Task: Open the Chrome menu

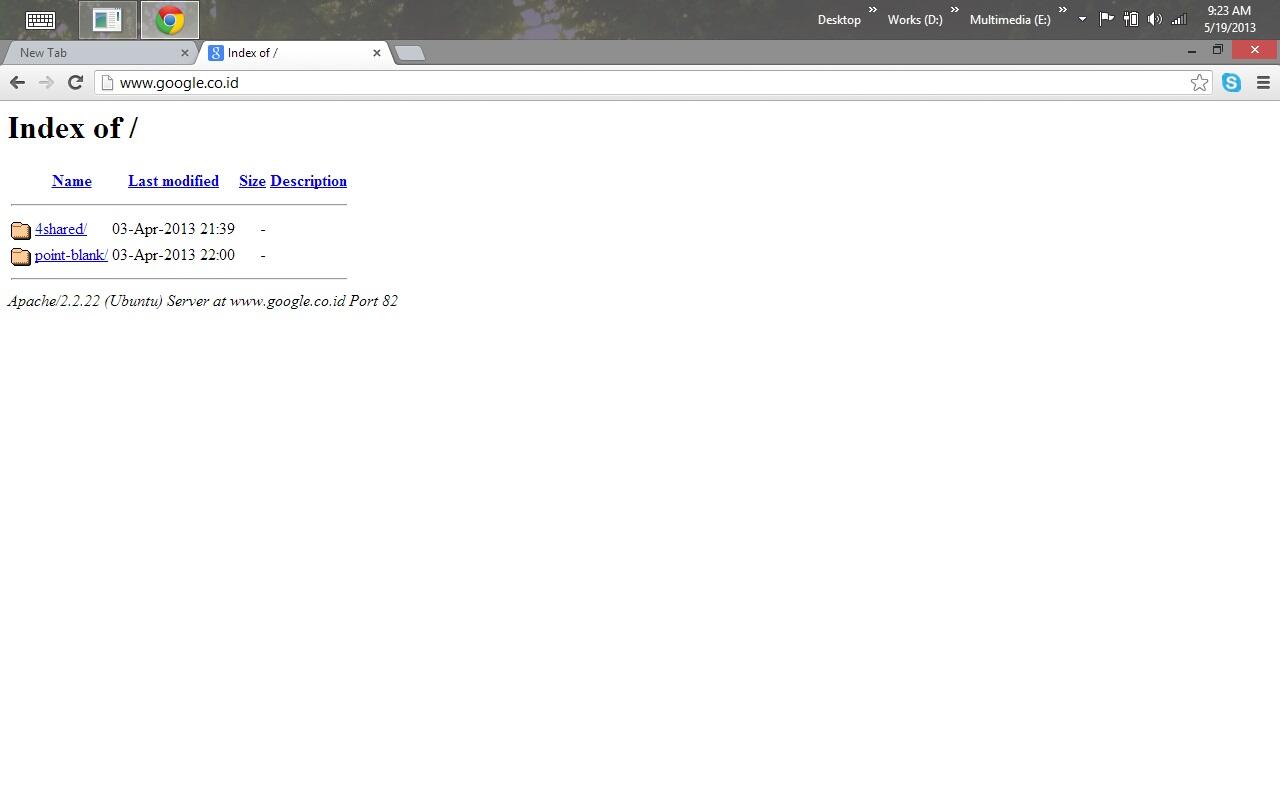Action: [x=1263, y=83]
